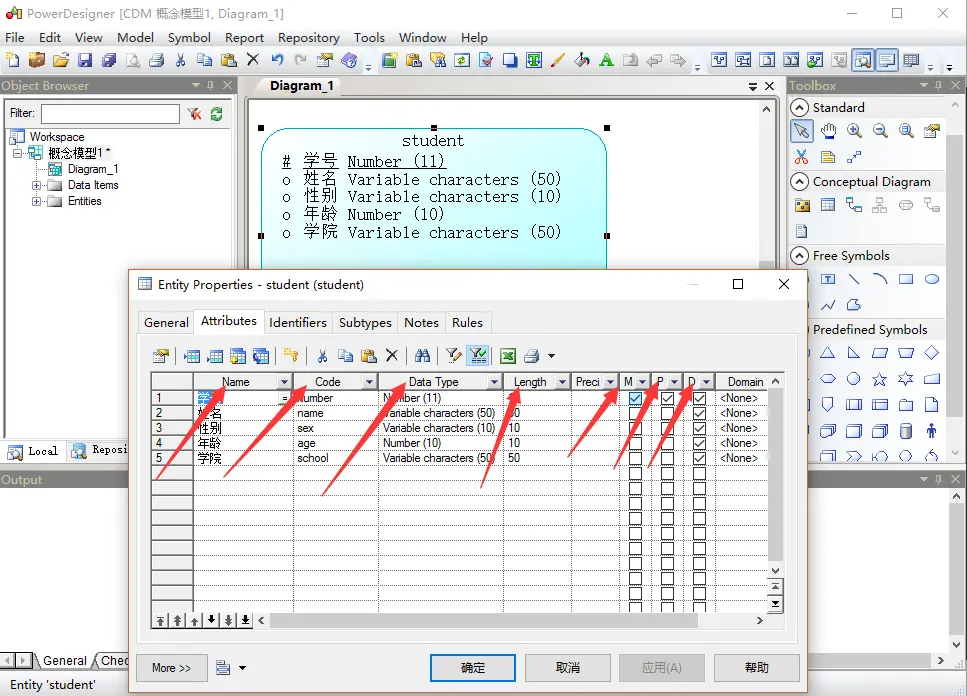Open find with the binoculars icon
The width and height of the screenshot is (967, 696).
pos(424,355)
